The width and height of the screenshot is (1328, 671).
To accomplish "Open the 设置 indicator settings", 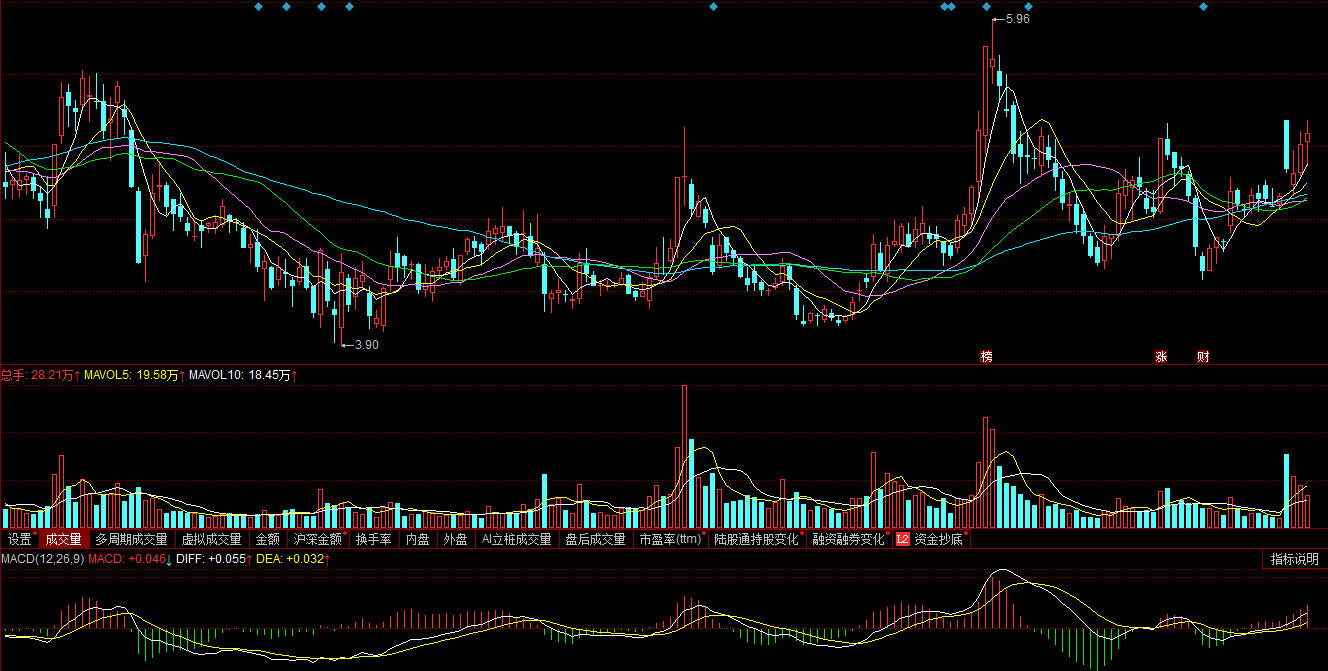I will click(20, 540).
